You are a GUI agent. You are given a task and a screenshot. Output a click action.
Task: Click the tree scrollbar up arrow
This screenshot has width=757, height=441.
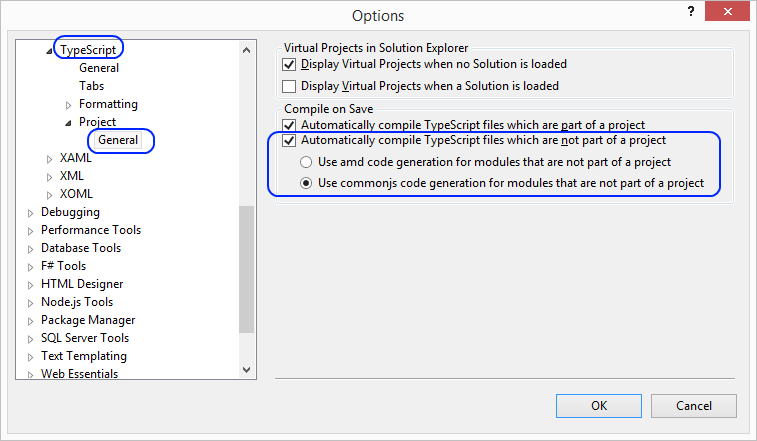(x=247, y=48)
